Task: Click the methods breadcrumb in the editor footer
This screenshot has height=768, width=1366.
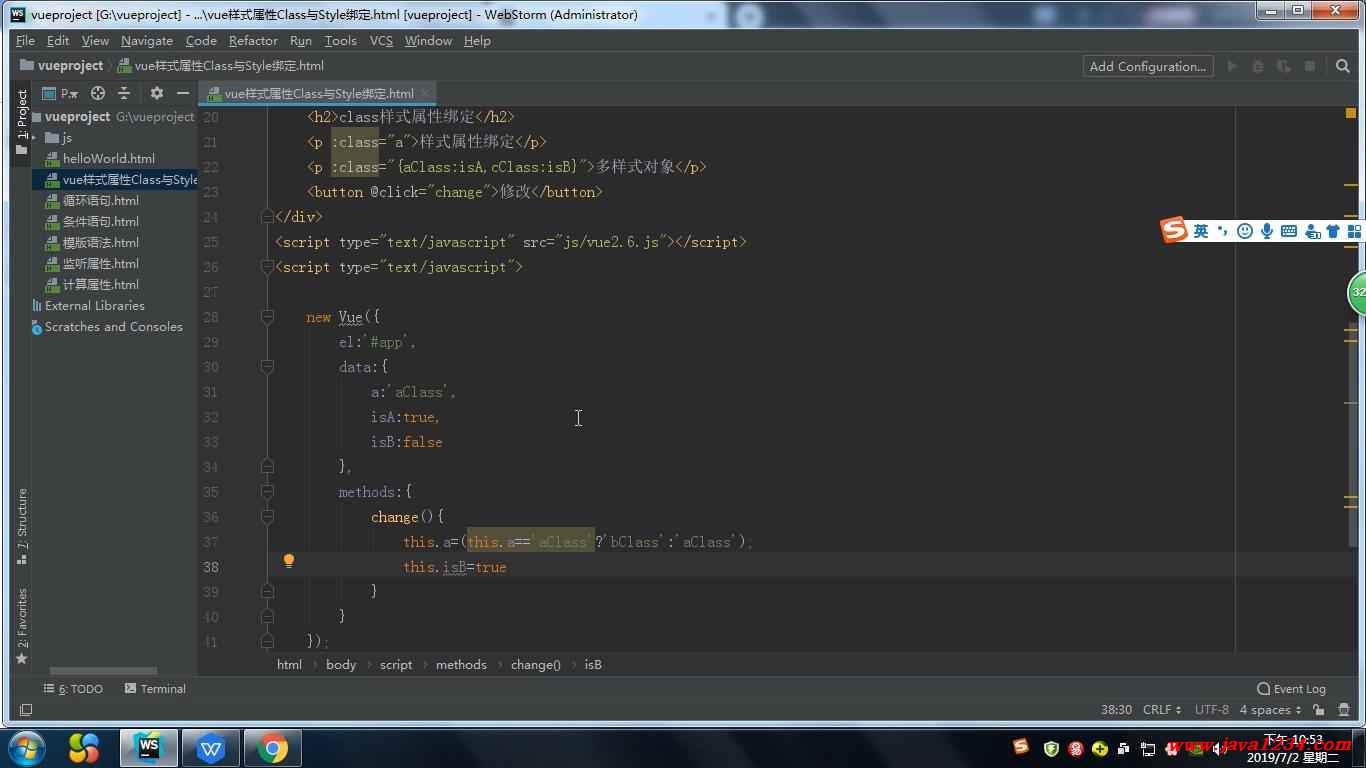Action: click(461, 665)
